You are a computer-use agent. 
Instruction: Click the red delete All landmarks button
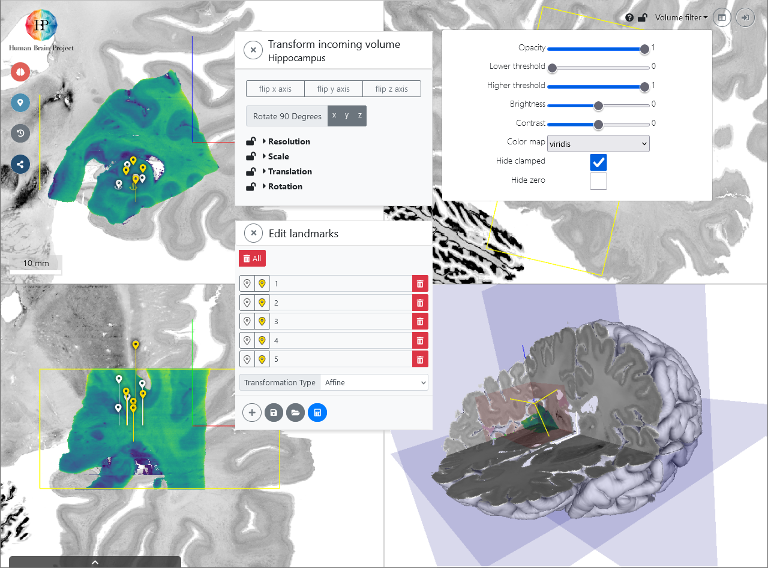[x=253, y=258]
